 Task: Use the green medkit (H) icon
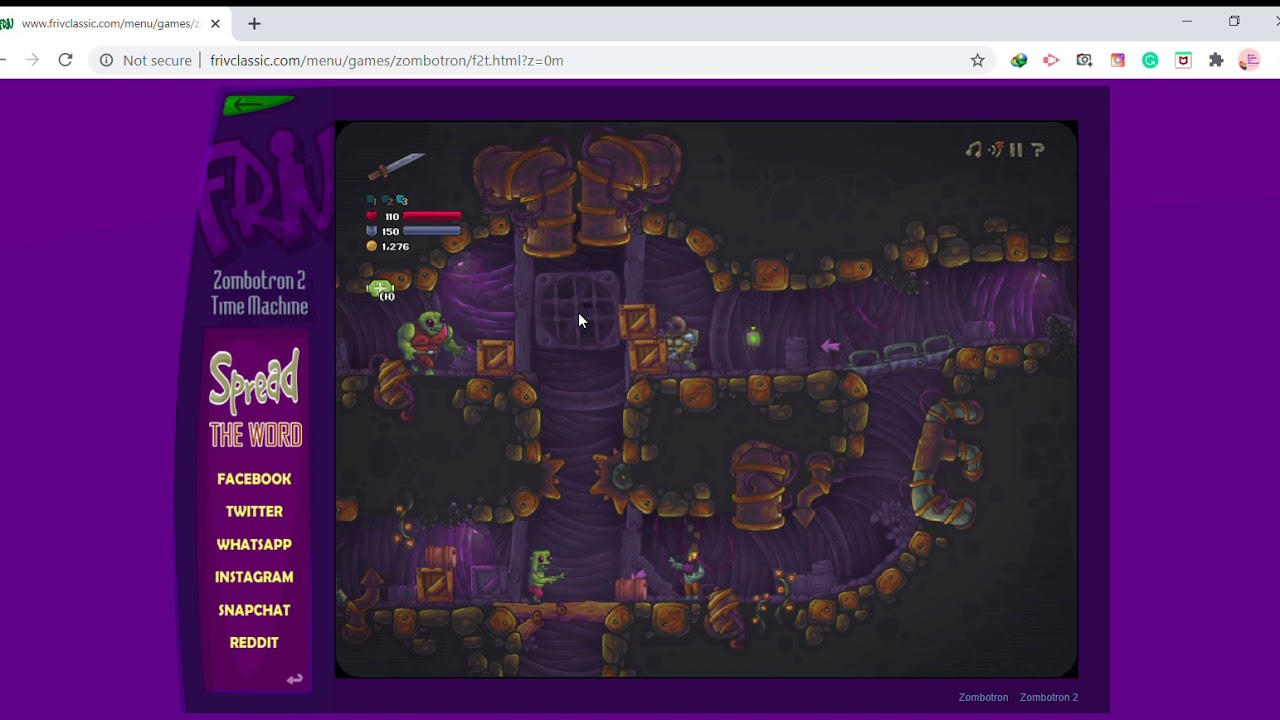pos(381,290)
